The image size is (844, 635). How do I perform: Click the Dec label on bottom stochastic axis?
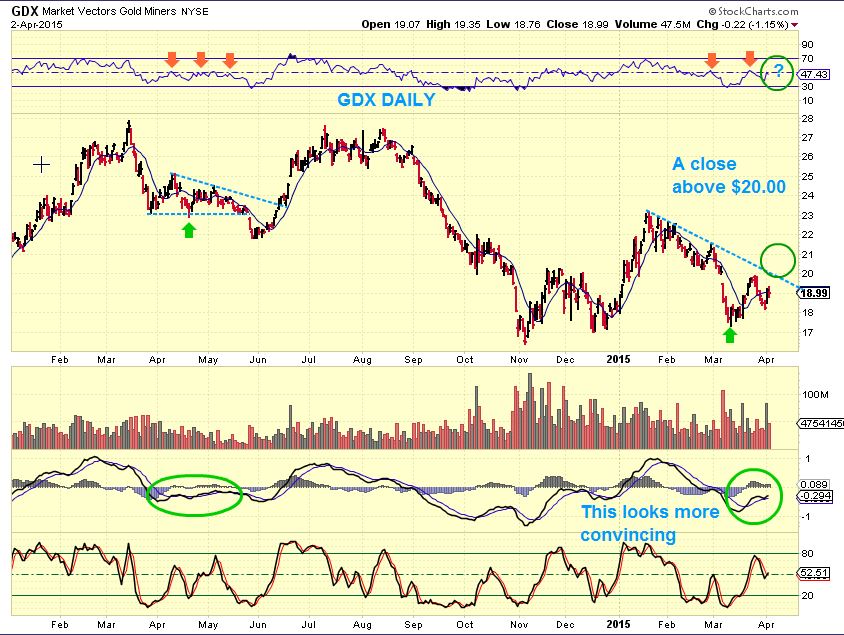pyautogui.click(x=565, y=625)
